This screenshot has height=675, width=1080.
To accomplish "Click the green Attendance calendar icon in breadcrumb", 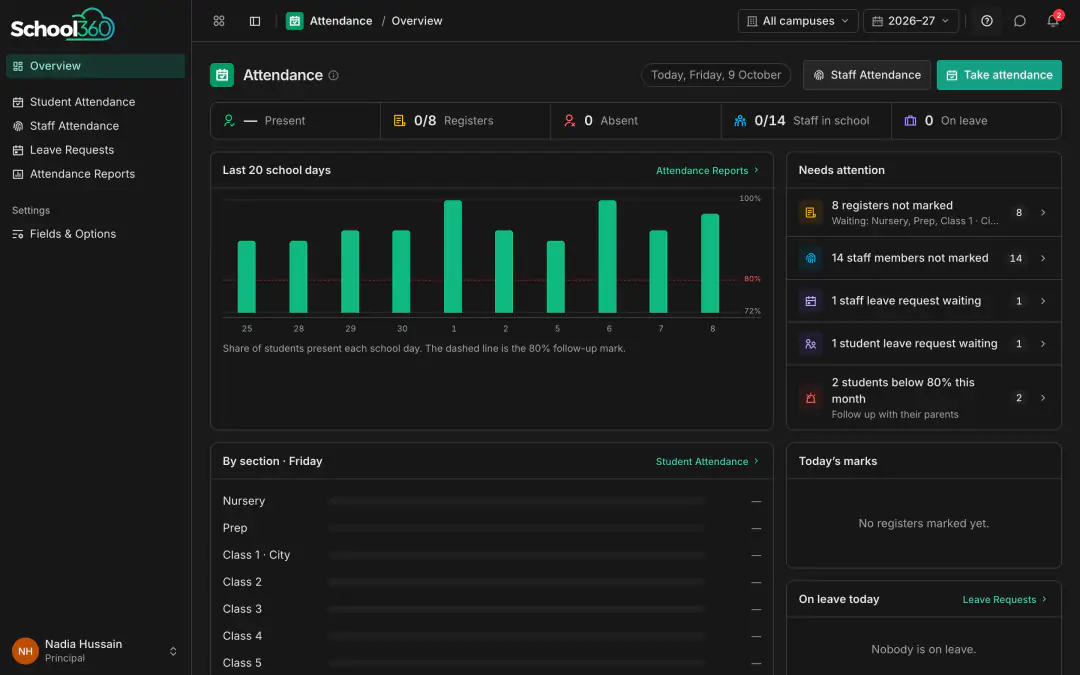I will 295,21.
